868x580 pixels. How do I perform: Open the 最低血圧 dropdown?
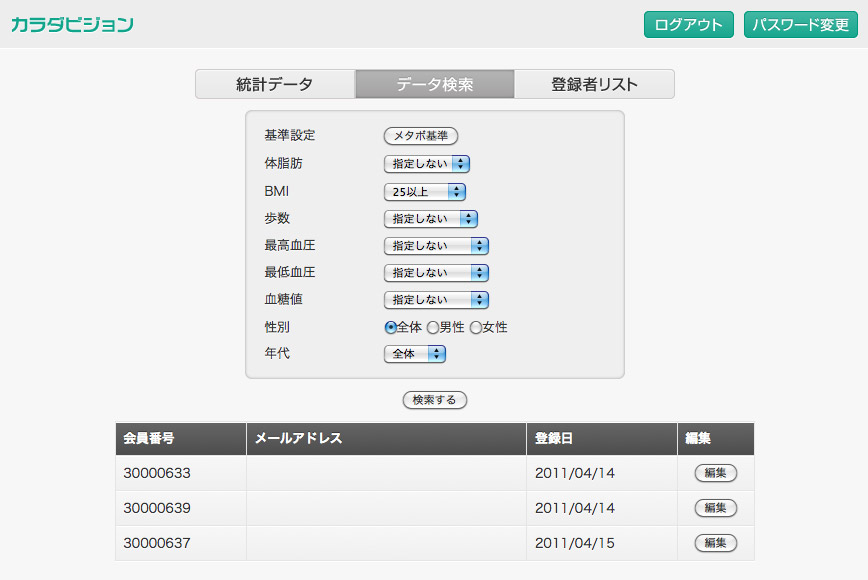coord(436,273)
